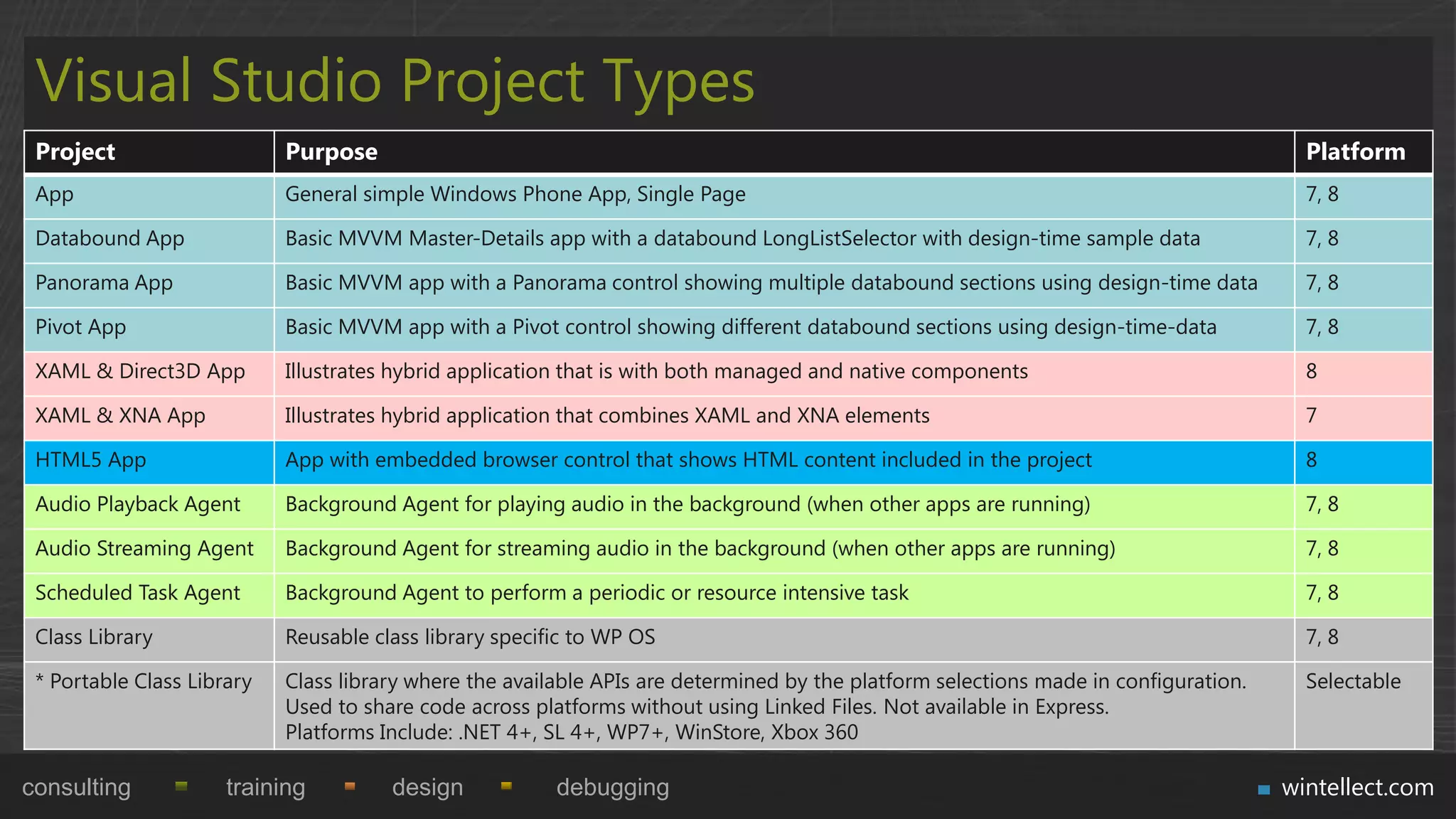The height and width of the screenshot is (819, 1456).
Task: Click the orange square bullet after training
Action: pos(349,786)
